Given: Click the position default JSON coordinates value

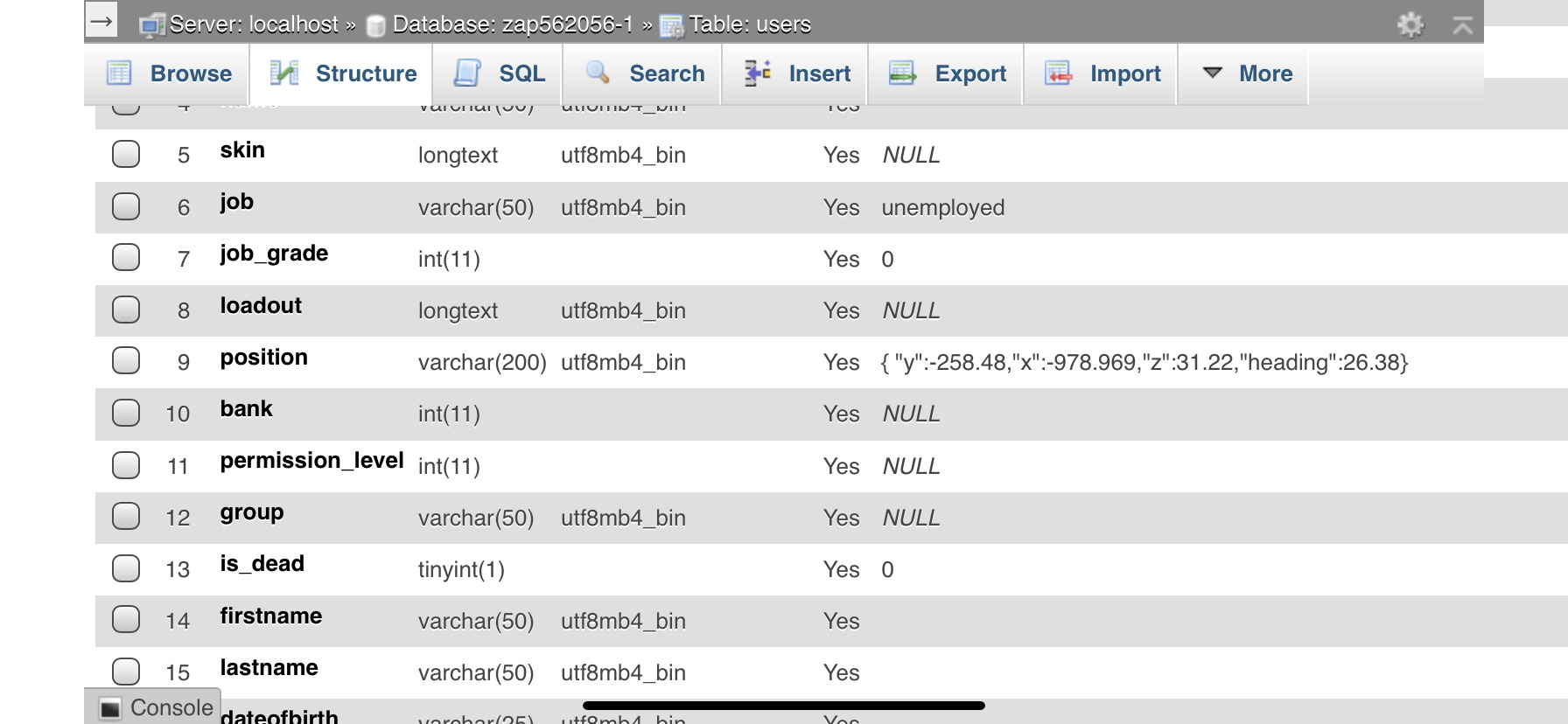Looking at the screenshot, I should pyautogui.click(x=1144, y=362).
